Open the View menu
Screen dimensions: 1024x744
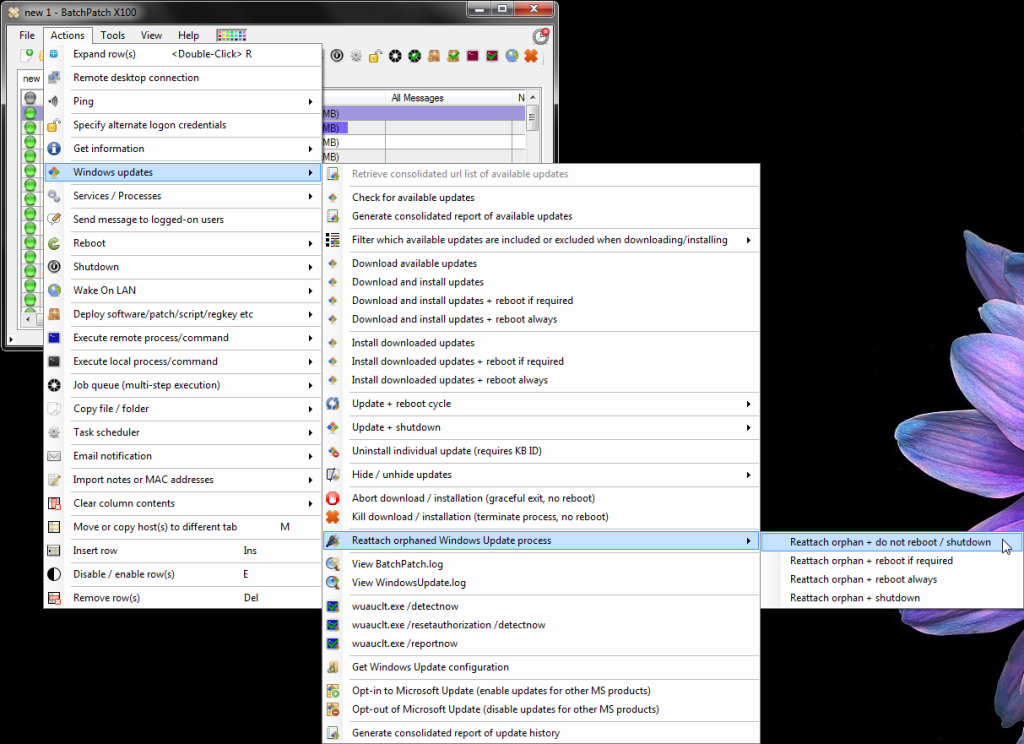[x=151, y=35]
